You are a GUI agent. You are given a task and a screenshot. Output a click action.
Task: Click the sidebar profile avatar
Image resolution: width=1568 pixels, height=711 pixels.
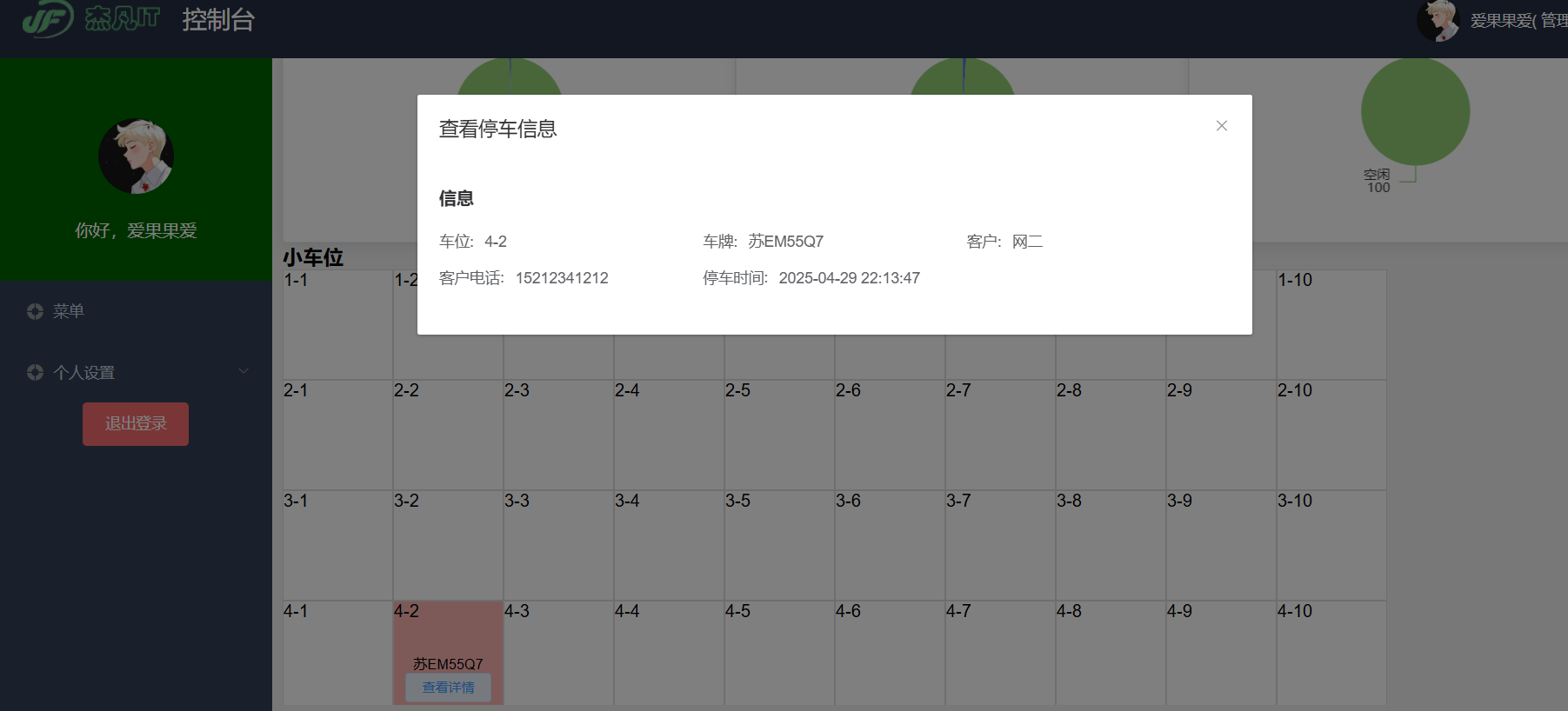coord(136,156)
